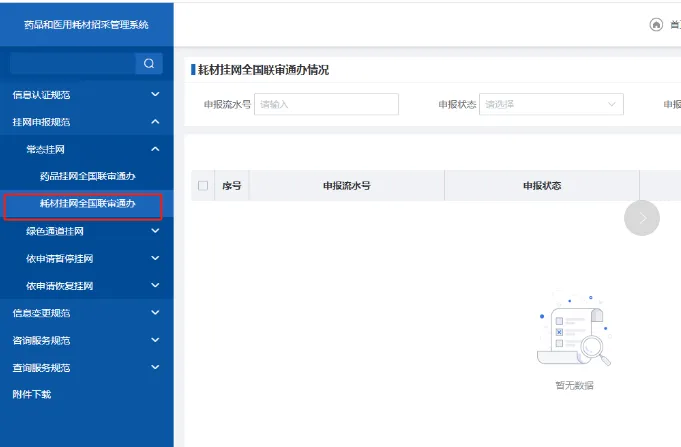Screen dimensions: 681x447
Task: Open 信息变更规范 menu
Action: 87,313
